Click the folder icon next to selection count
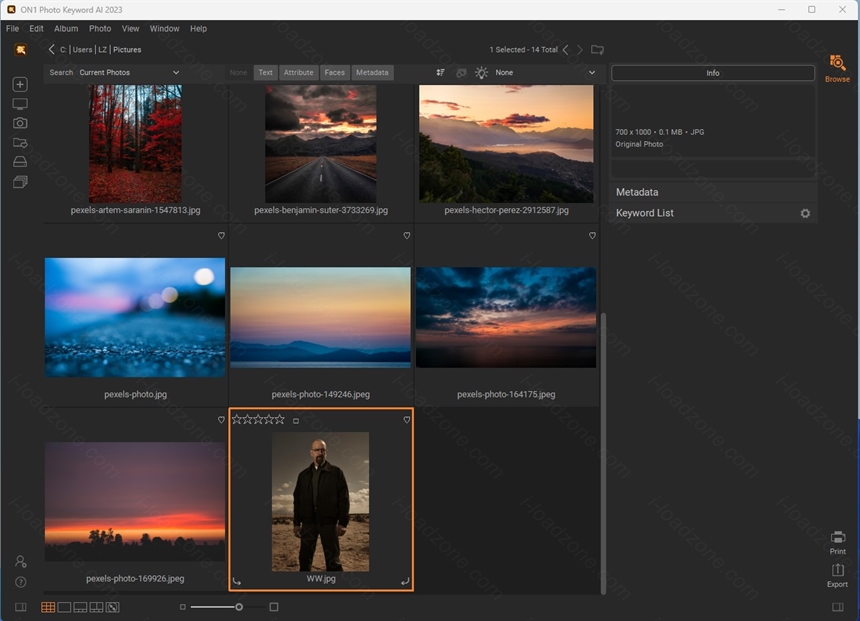 tap(597, 49)
